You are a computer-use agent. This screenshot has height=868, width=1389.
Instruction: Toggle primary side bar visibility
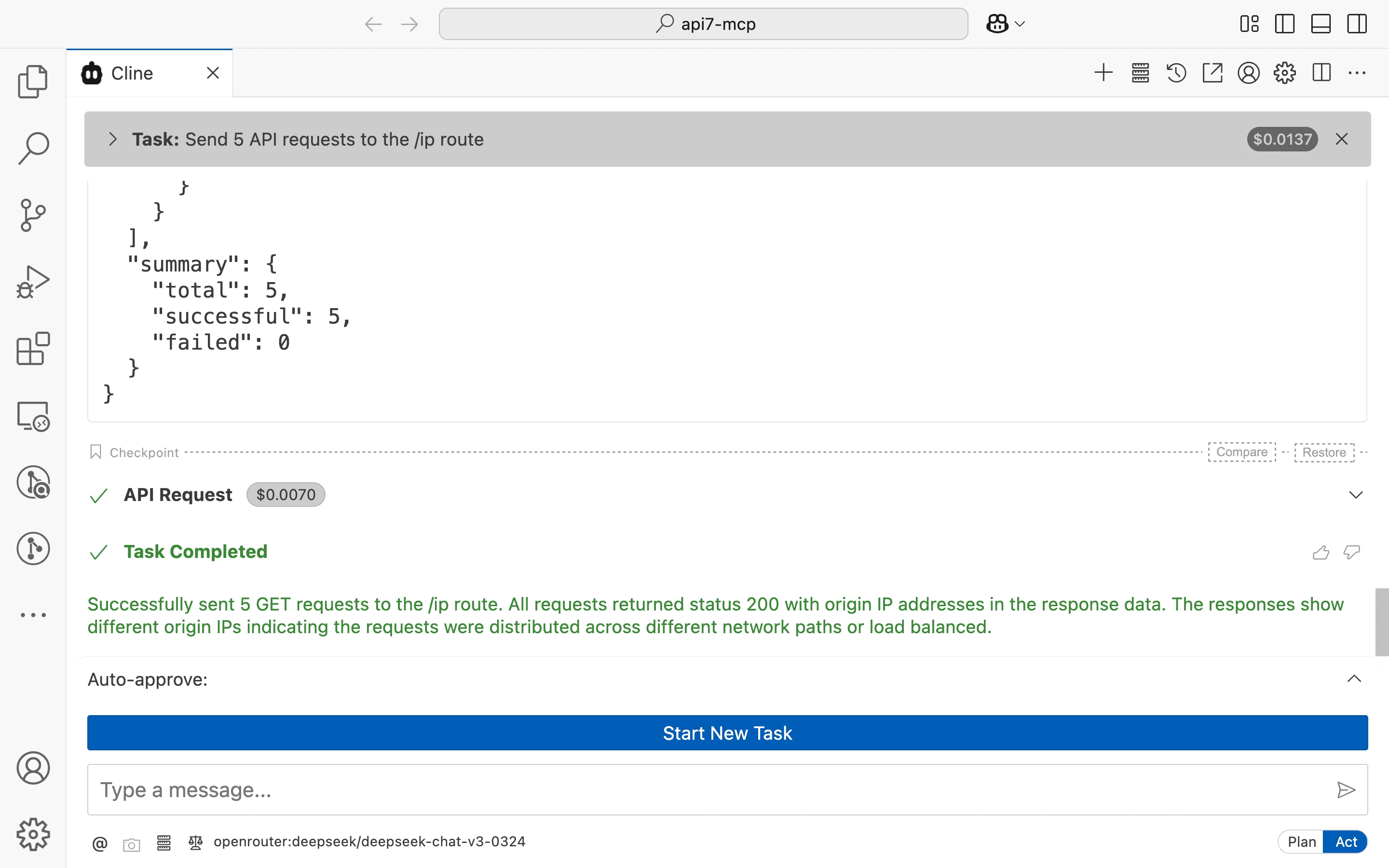(1284, 24)
